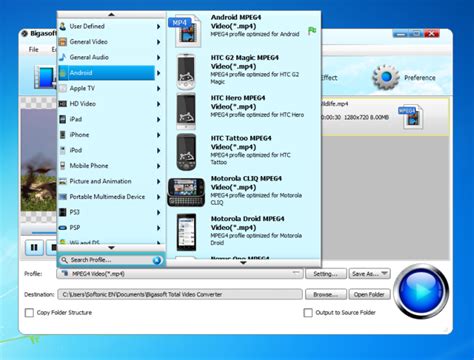Click the Motorola CLIQ phone thumbnail
The height and width of the screenshot is (360, 474).
coord(186,192)
